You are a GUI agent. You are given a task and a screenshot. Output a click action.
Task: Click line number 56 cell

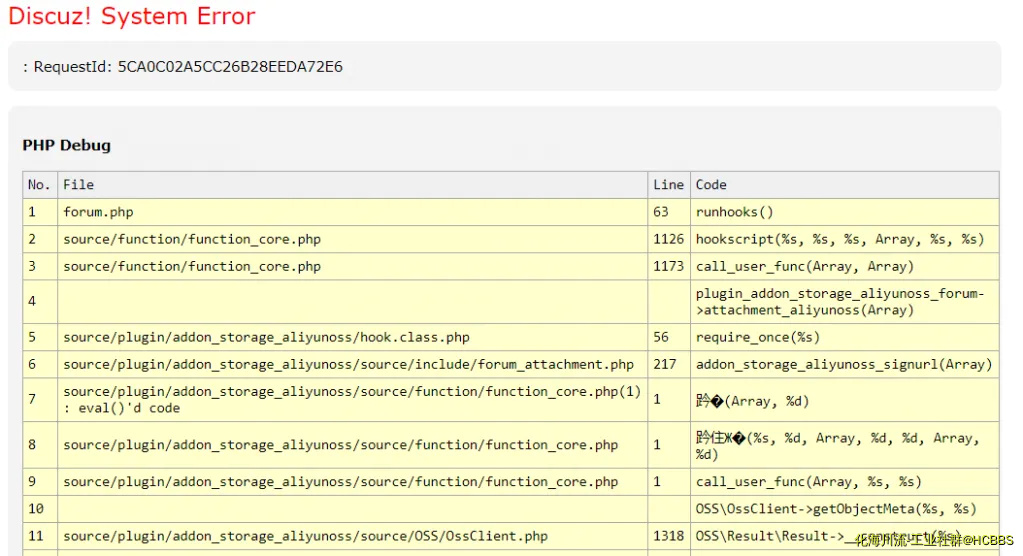[x=669, y=337]
